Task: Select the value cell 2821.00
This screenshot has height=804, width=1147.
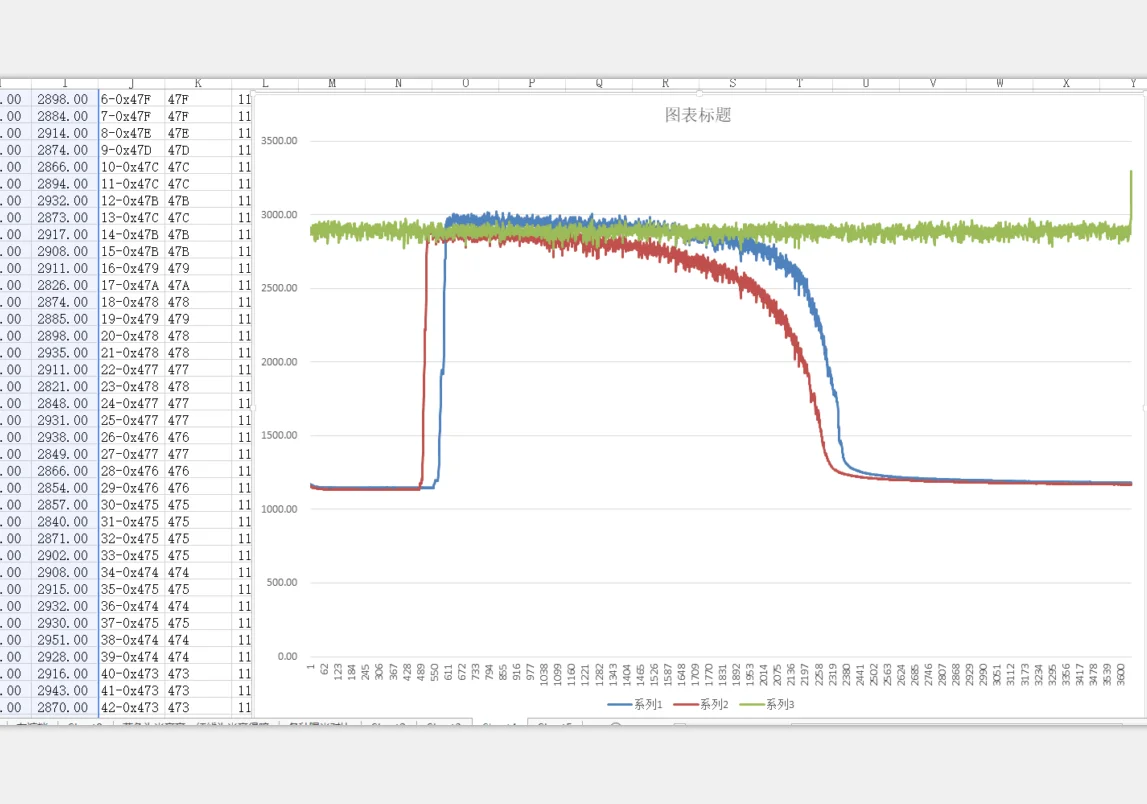Action: (x=64, y=386)
